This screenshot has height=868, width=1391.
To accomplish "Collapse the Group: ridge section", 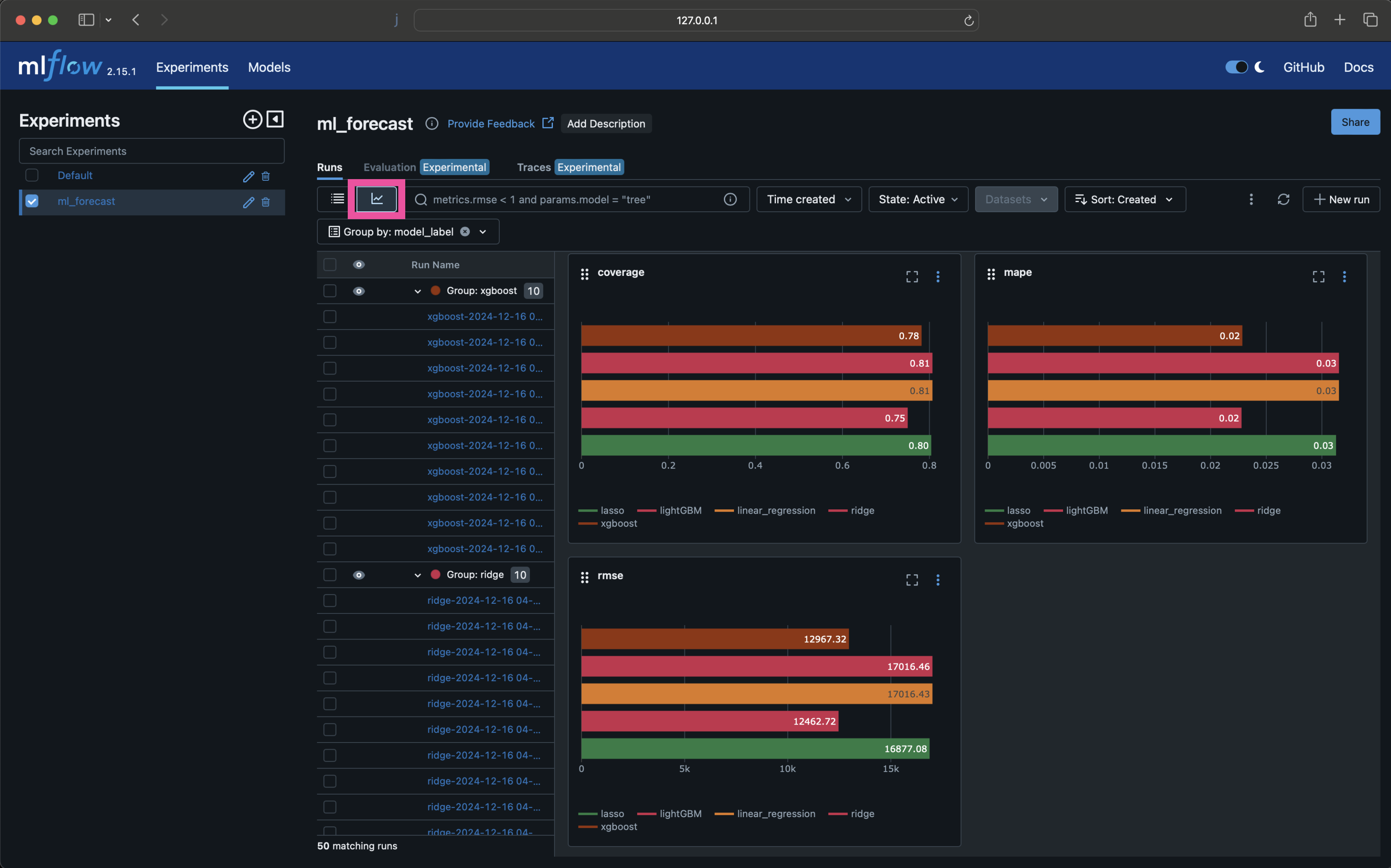I will [417, 574].
